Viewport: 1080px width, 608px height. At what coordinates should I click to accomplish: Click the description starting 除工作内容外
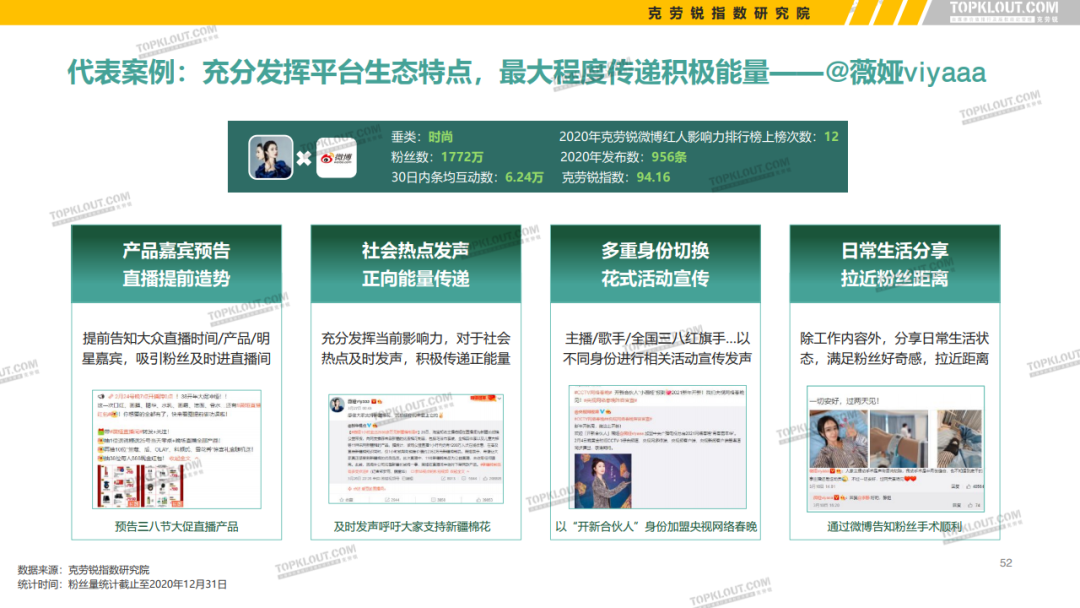tap(895, 348)
